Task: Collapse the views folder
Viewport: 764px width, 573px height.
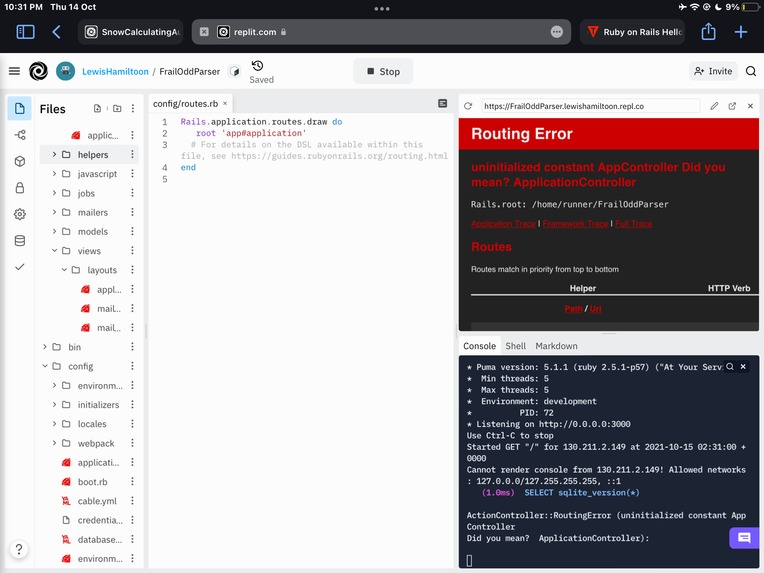Action: (x=54, y=250)
